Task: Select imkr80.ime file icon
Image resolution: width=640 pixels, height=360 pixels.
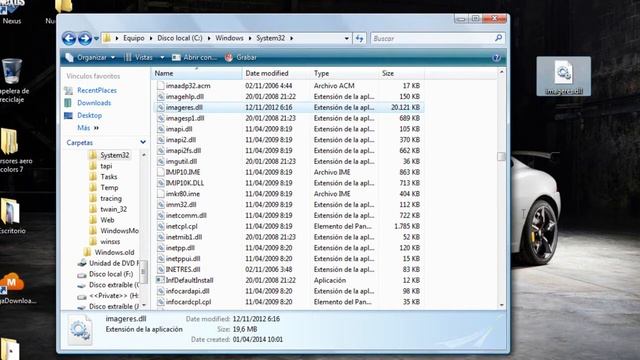Action: [160, 194]
